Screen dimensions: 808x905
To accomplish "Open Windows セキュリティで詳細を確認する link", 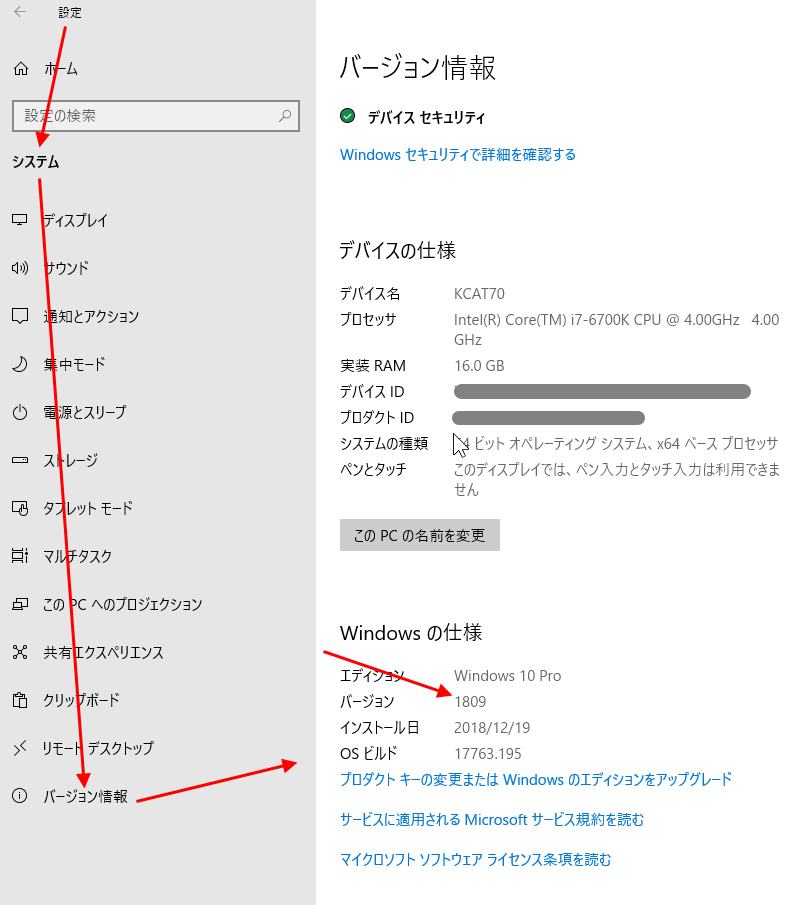I will (458, 155).
